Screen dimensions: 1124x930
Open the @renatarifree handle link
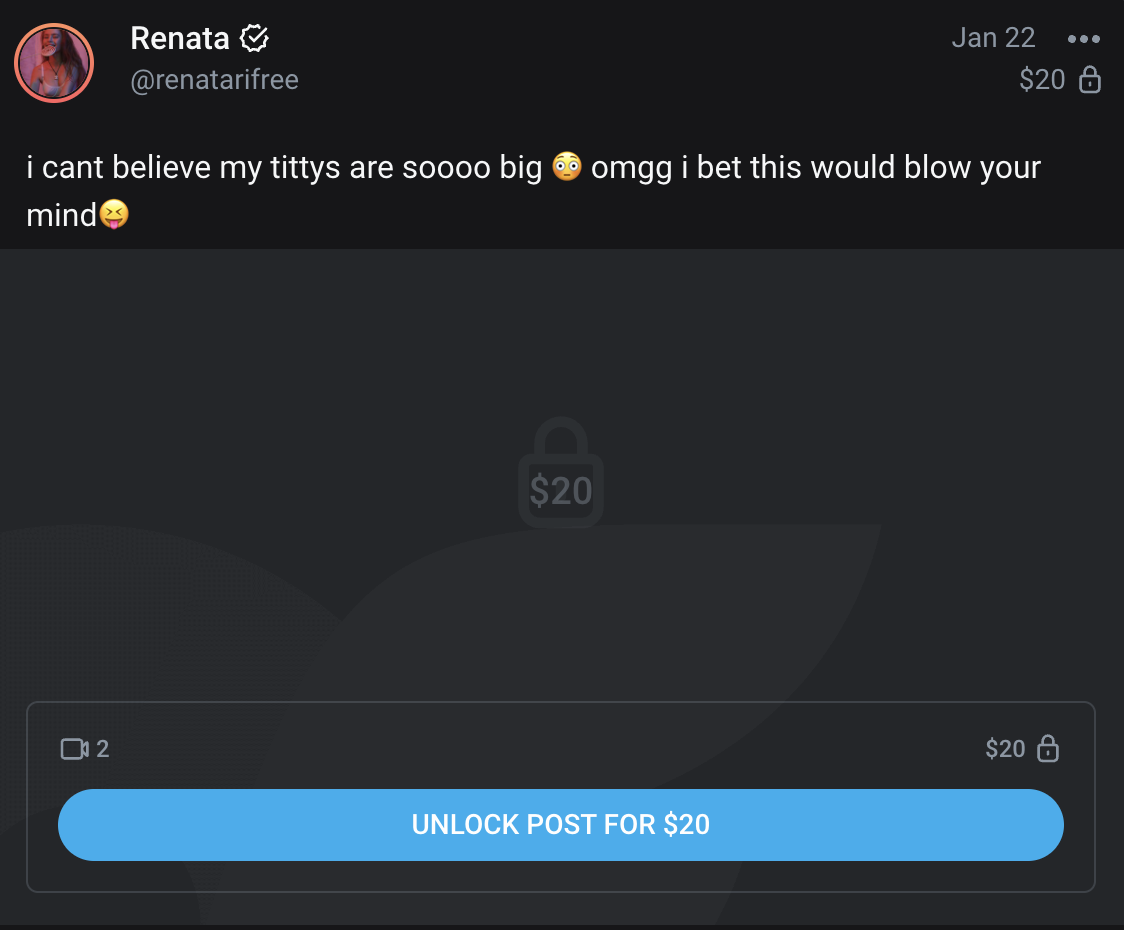coord(214,80)
